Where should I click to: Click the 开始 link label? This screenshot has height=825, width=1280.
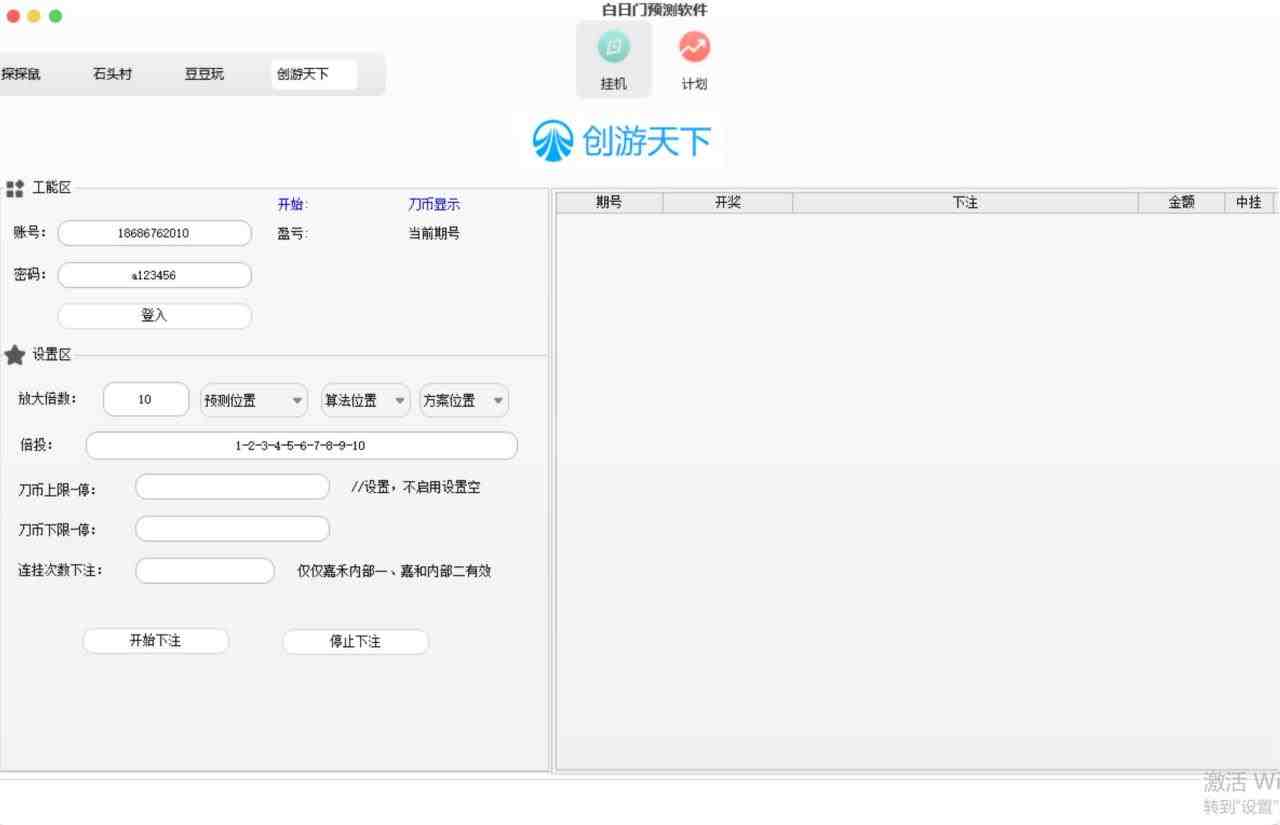291,203
